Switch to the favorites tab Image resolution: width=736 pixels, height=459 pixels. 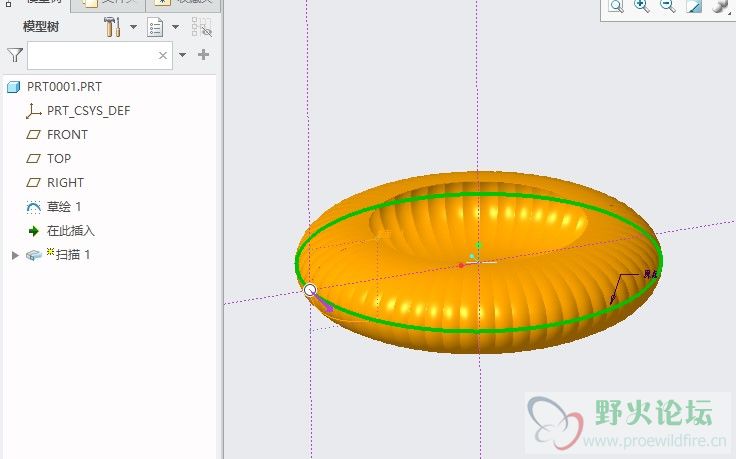pyautogui.click(x=183, y=2)
